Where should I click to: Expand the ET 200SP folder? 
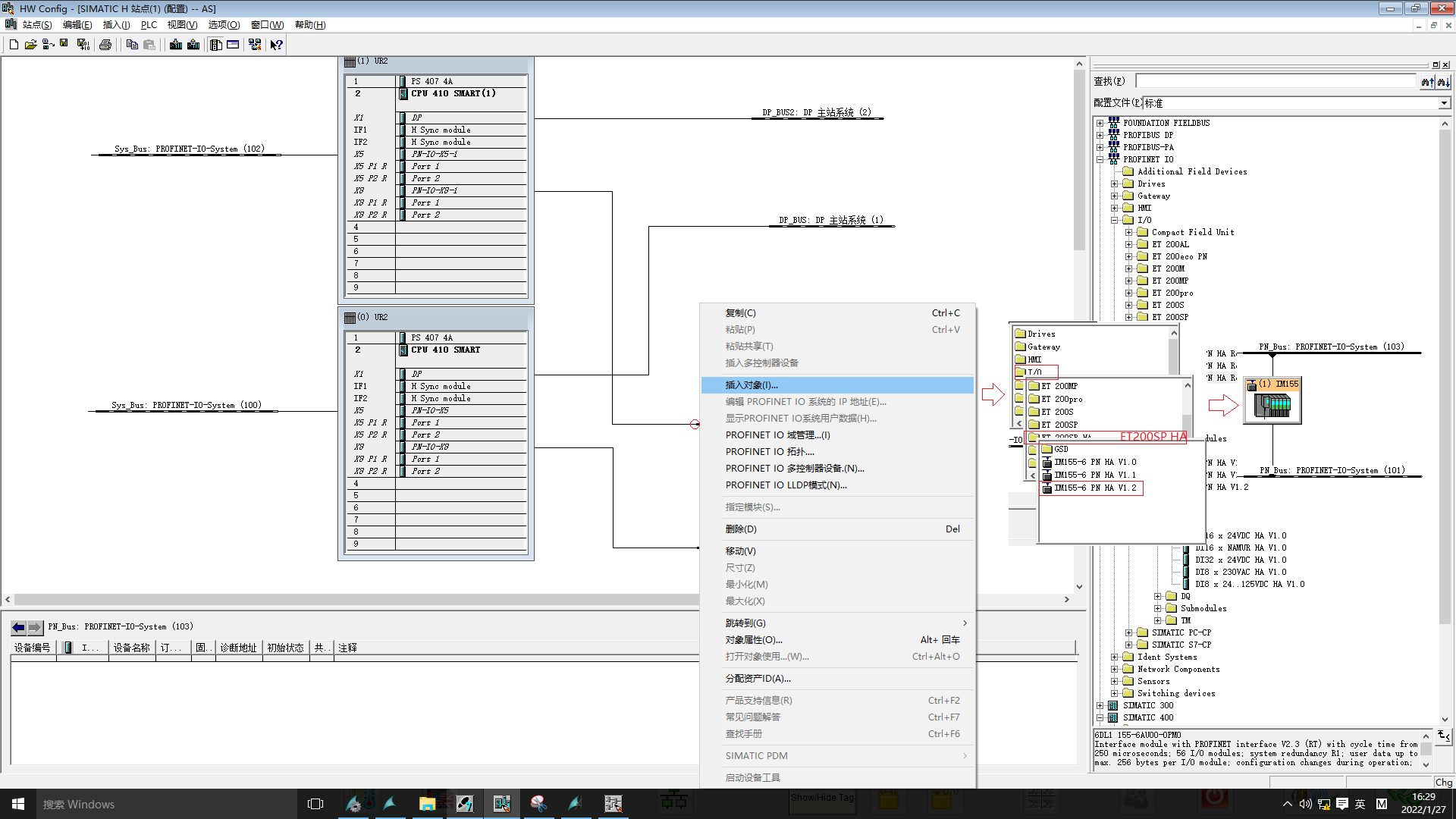tap(1128, 317)
